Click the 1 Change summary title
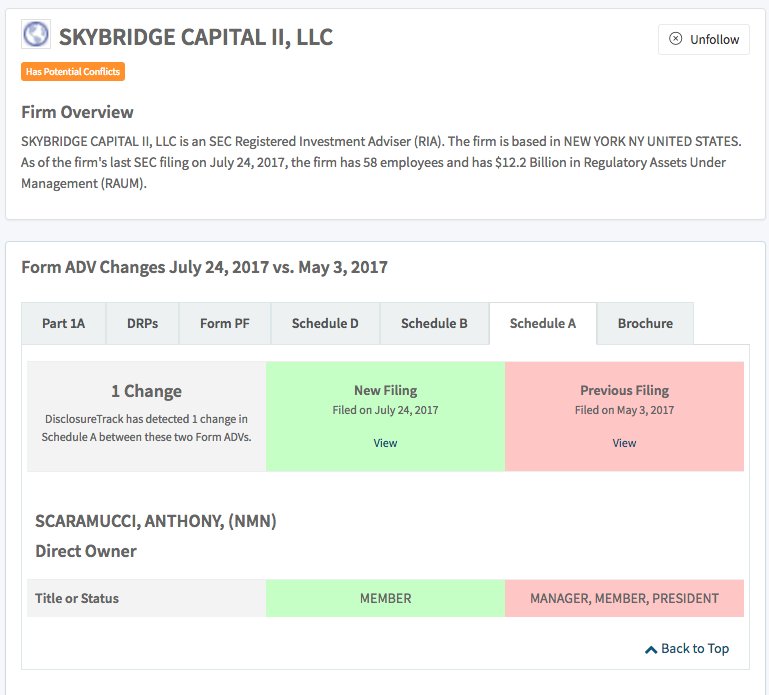 pos(146,391)
